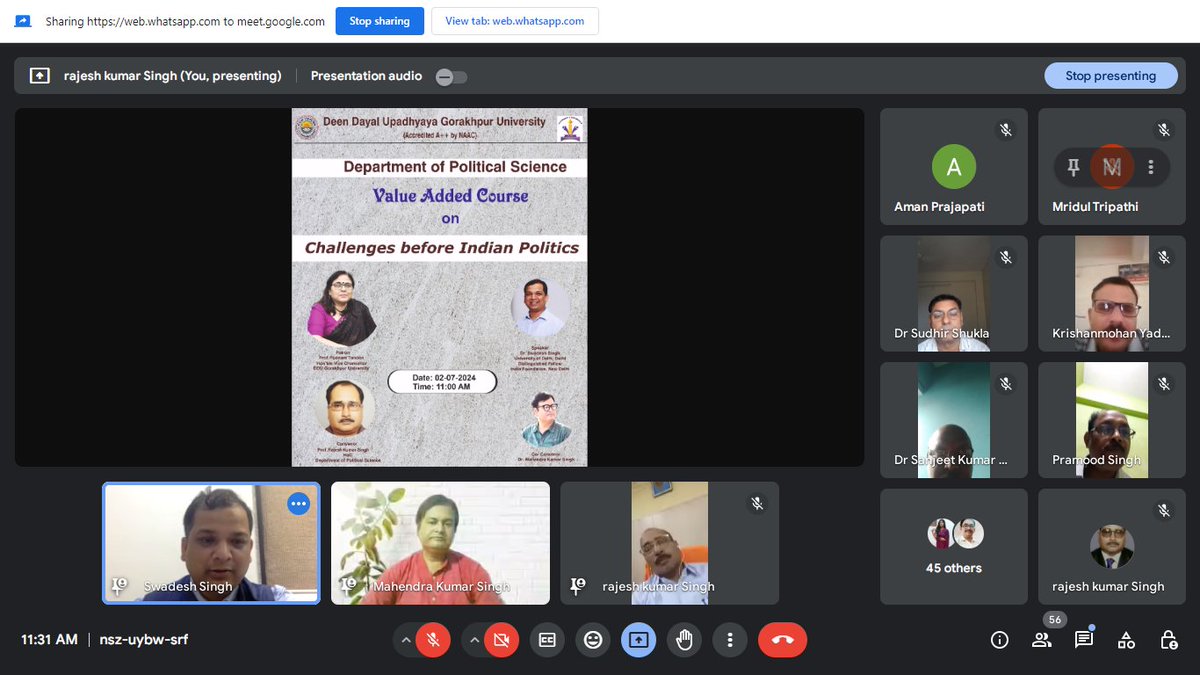Show everyone people panel icon
Screen dimensions: 1200x675
pos(1041,640)
